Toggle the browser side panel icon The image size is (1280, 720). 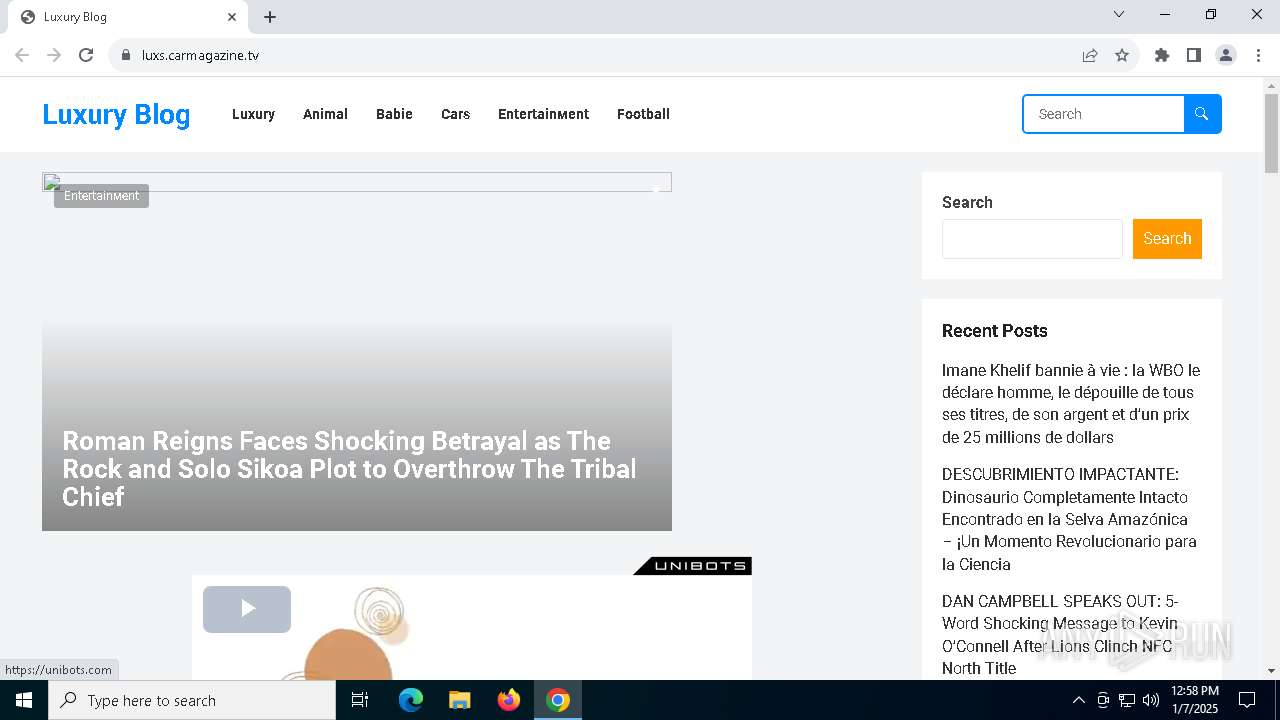[x=1193, y=55]
